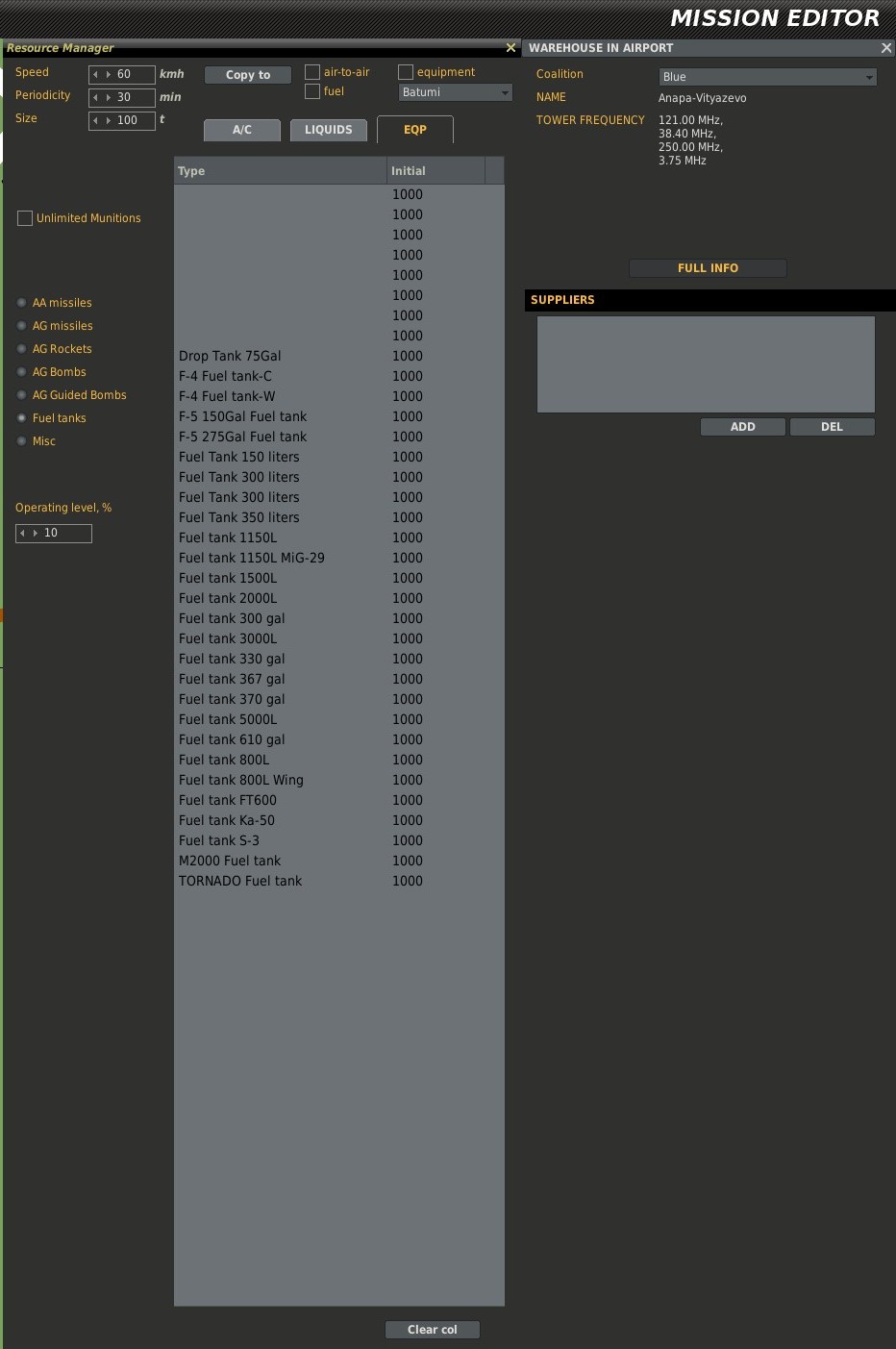This screenshot has height=1349, width=896.
Task: Toggle Unlimited Munitions checkbox
Action: coord(25,218)
